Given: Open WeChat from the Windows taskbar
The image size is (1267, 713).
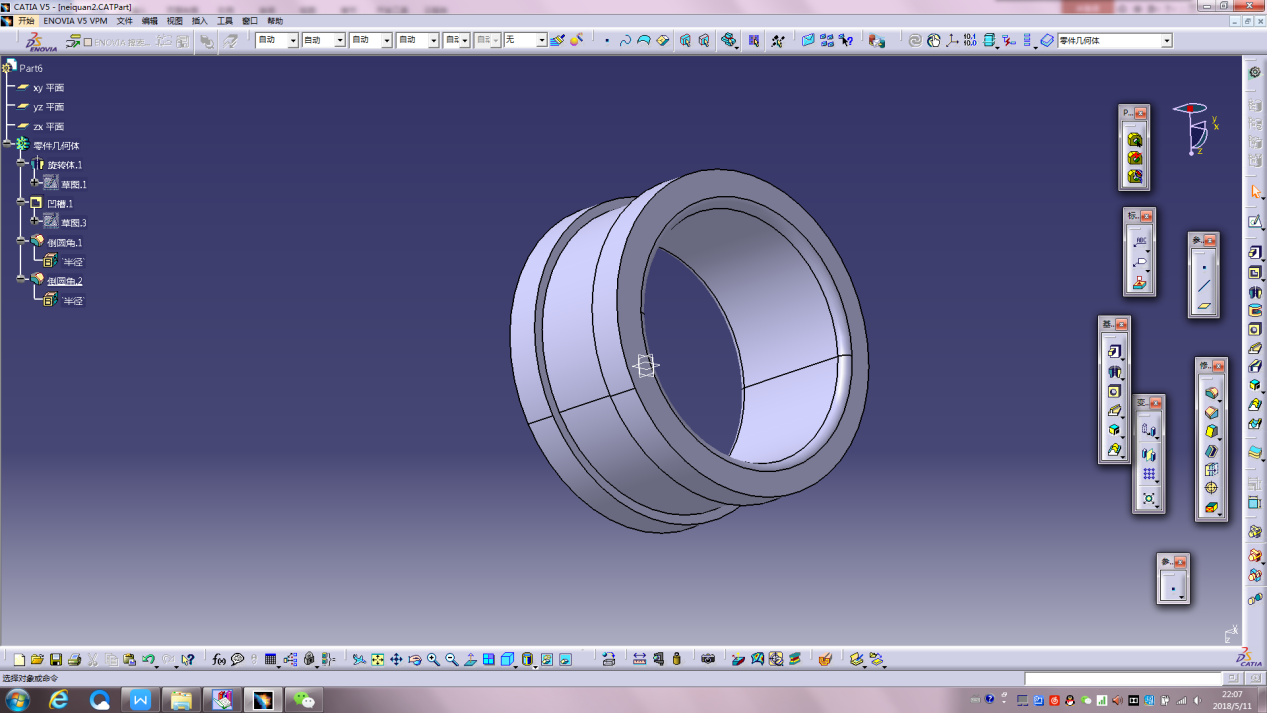Looking at the screenshot, I should pyautogui.click(x=304, y=700).
